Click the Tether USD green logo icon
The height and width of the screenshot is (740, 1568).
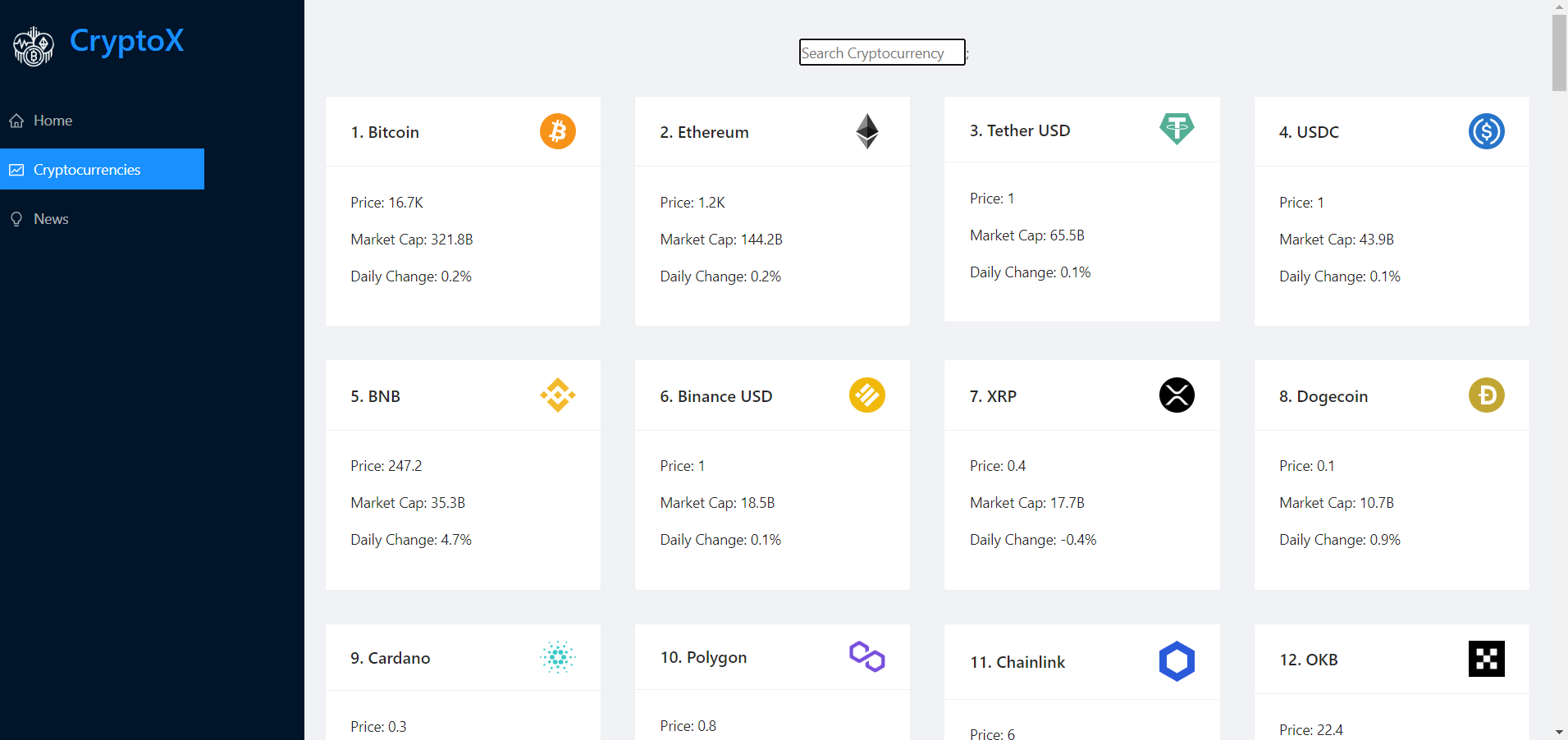pyautogui.click(x=1177, y=128)
